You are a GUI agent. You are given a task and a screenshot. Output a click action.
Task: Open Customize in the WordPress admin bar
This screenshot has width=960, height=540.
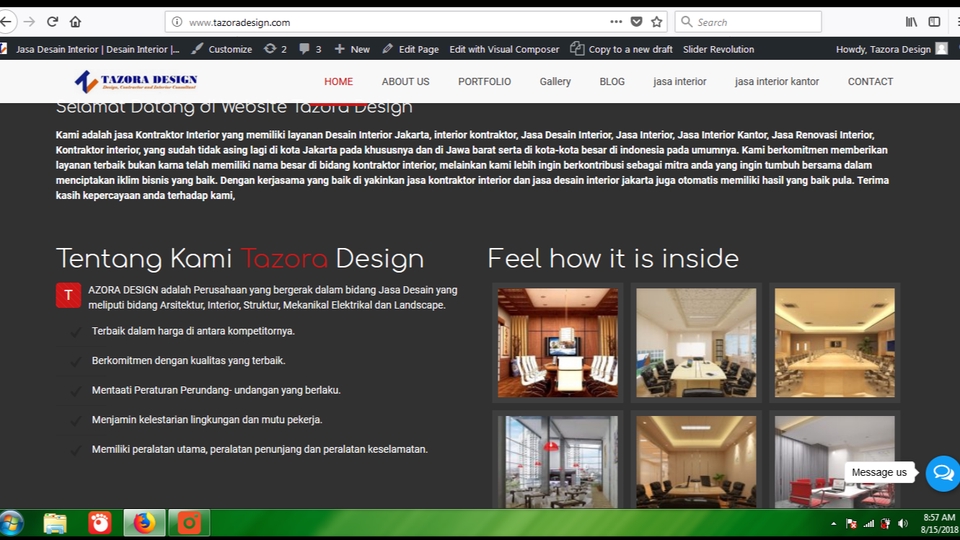222,49
